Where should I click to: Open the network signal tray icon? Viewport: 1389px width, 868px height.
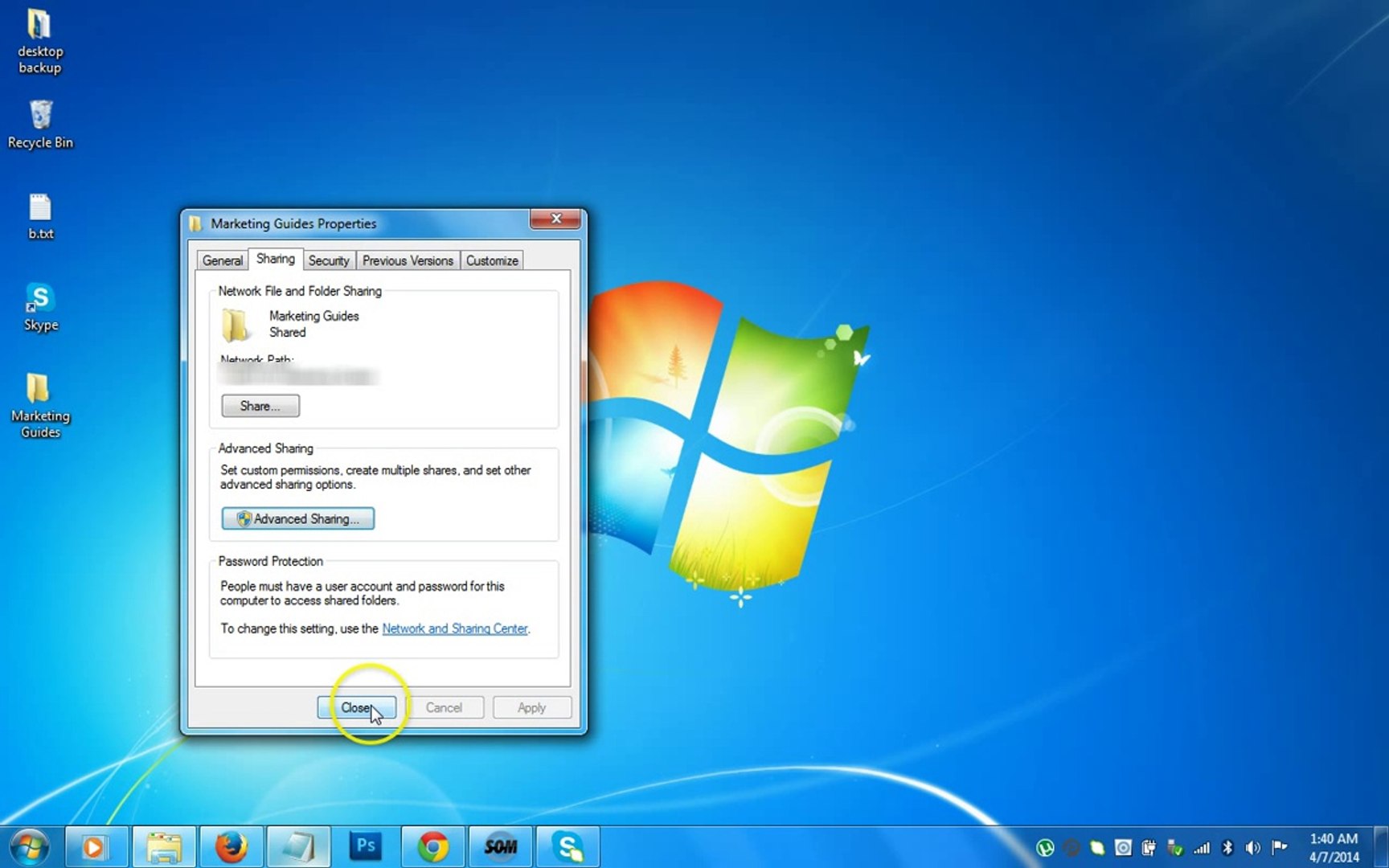point(1202,847)
